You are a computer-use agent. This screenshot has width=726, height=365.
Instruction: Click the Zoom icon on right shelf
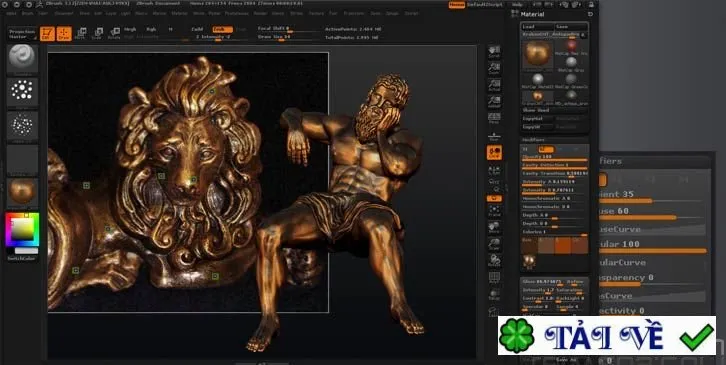pos(494,68)
